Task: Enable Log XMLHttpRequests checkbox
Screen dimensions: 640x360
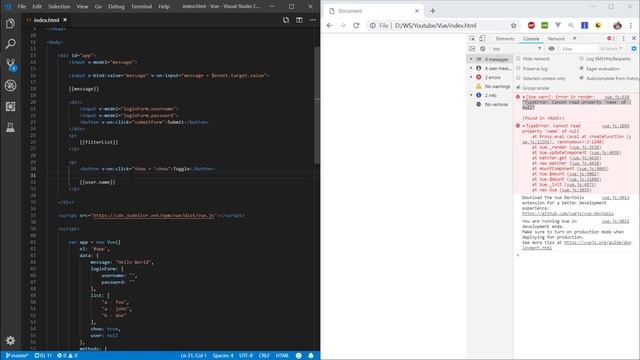Action: click(x=582, y=58)
